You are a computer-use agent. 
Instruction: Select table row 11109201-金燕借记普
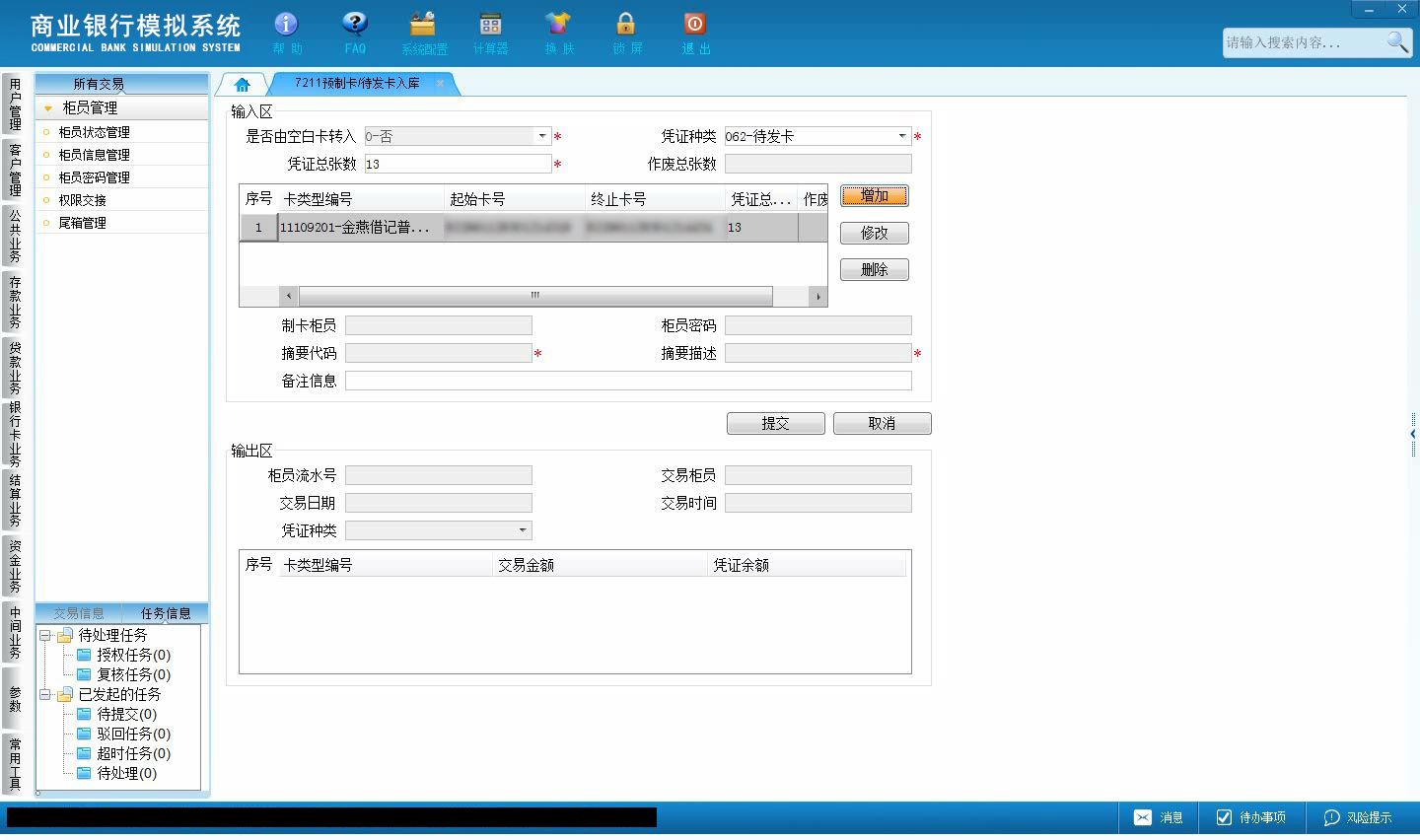click(533, 228)
